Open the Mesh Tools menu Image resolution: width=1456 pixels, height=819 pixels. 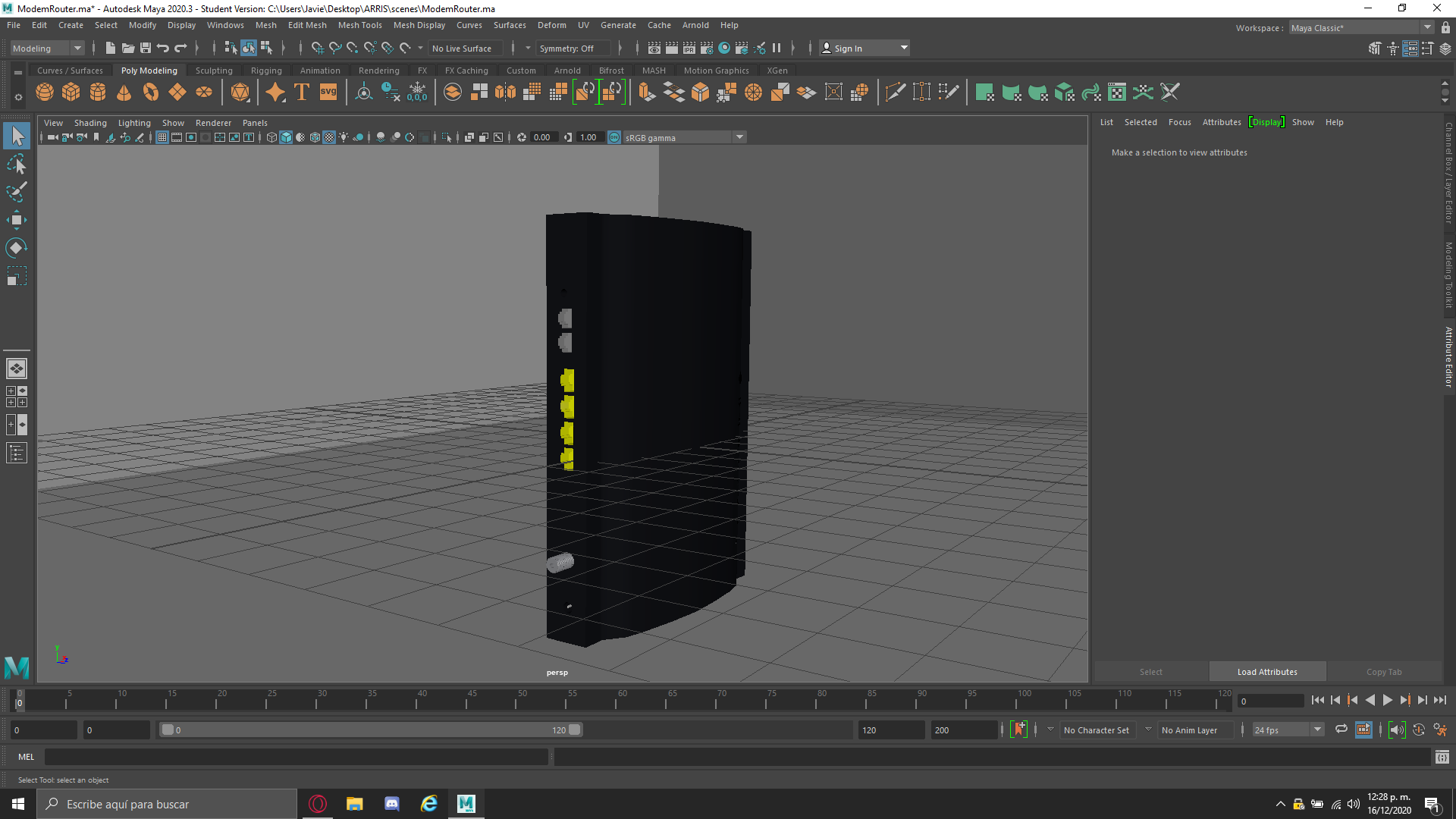pos(359,25)
